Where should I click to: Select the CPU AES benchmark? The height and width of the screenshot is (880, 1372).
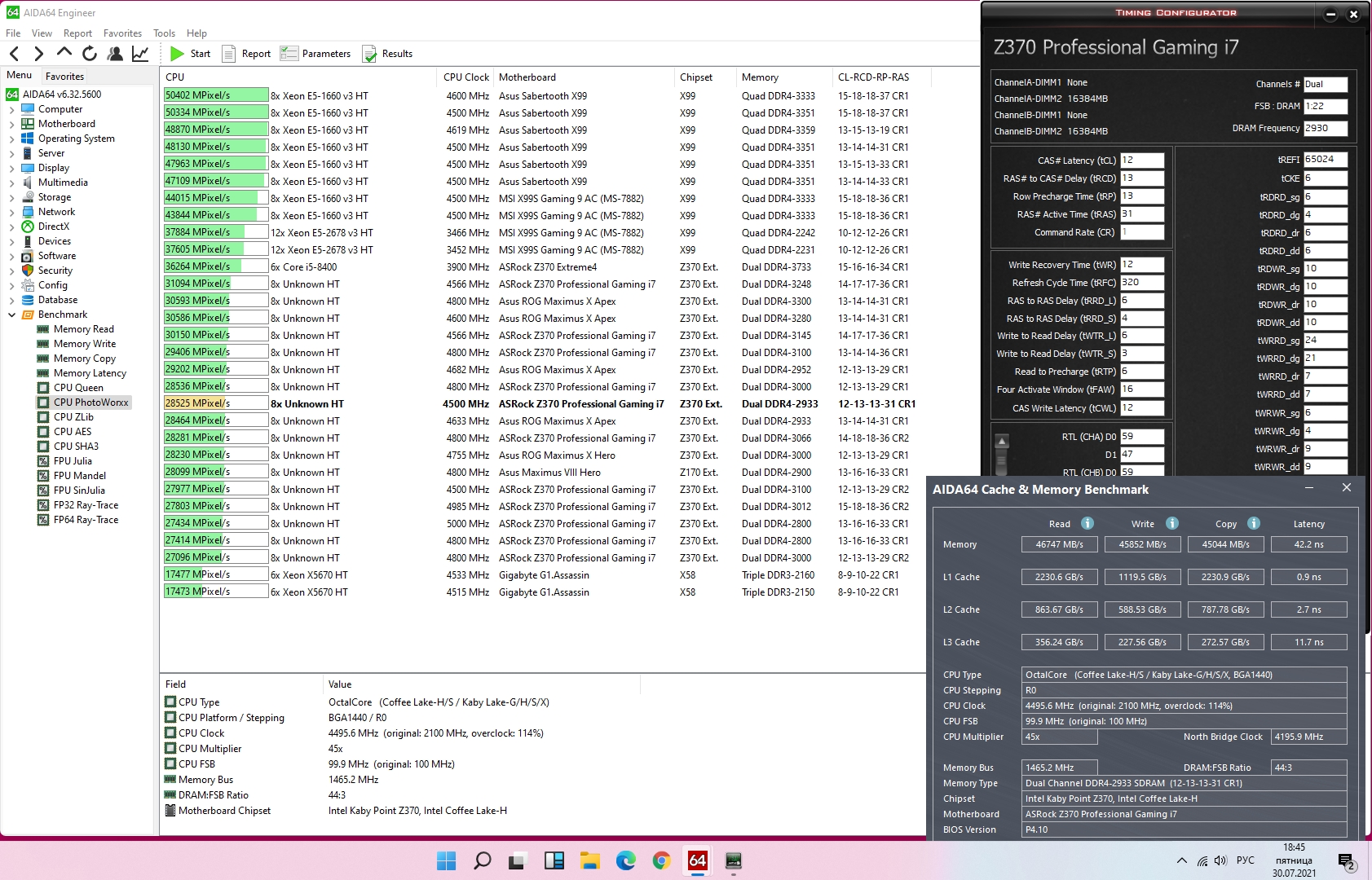(73, 432)
